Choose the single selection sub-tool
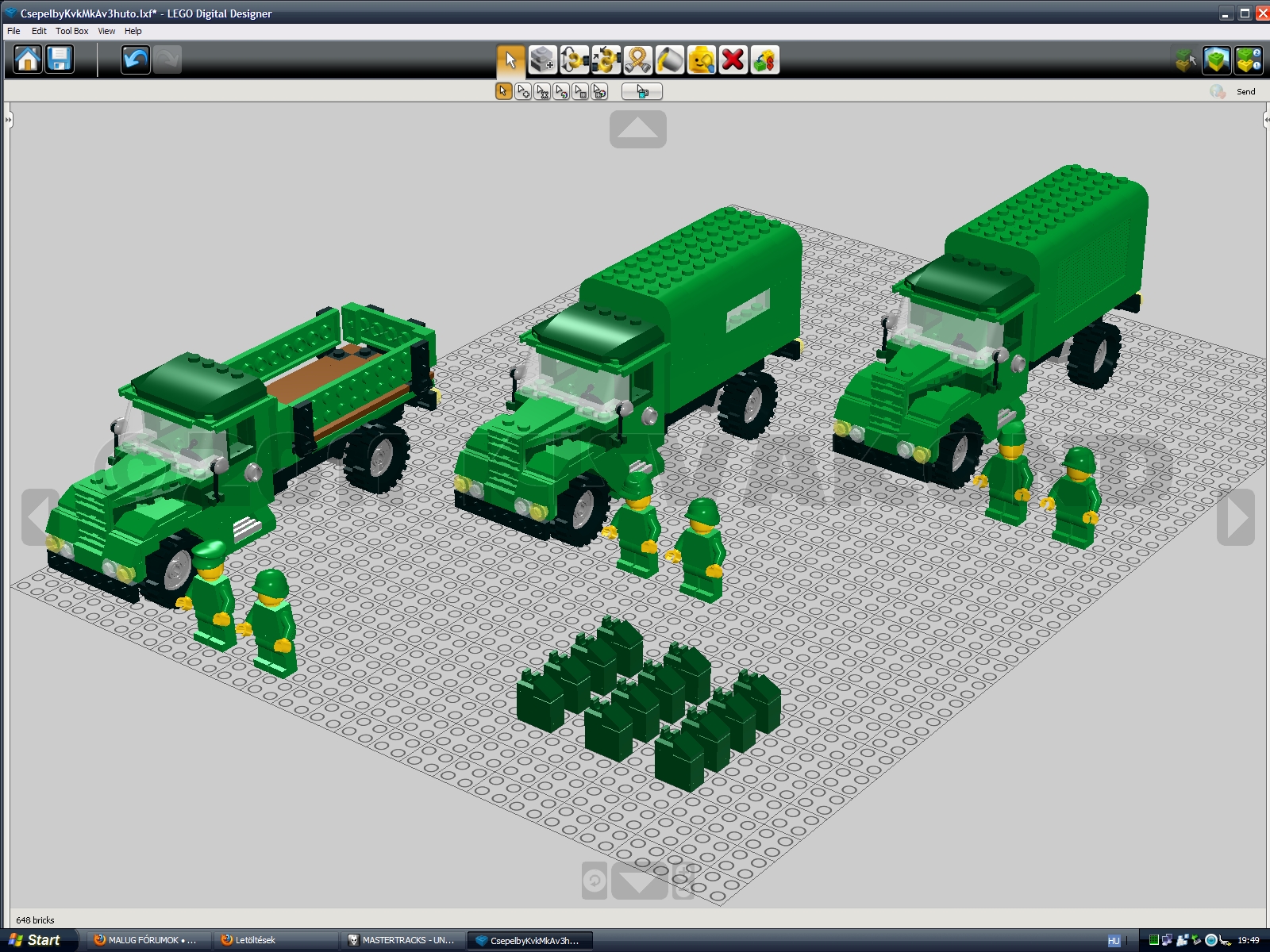Viewport: 1270px width, 952px height. pos(503,91)
